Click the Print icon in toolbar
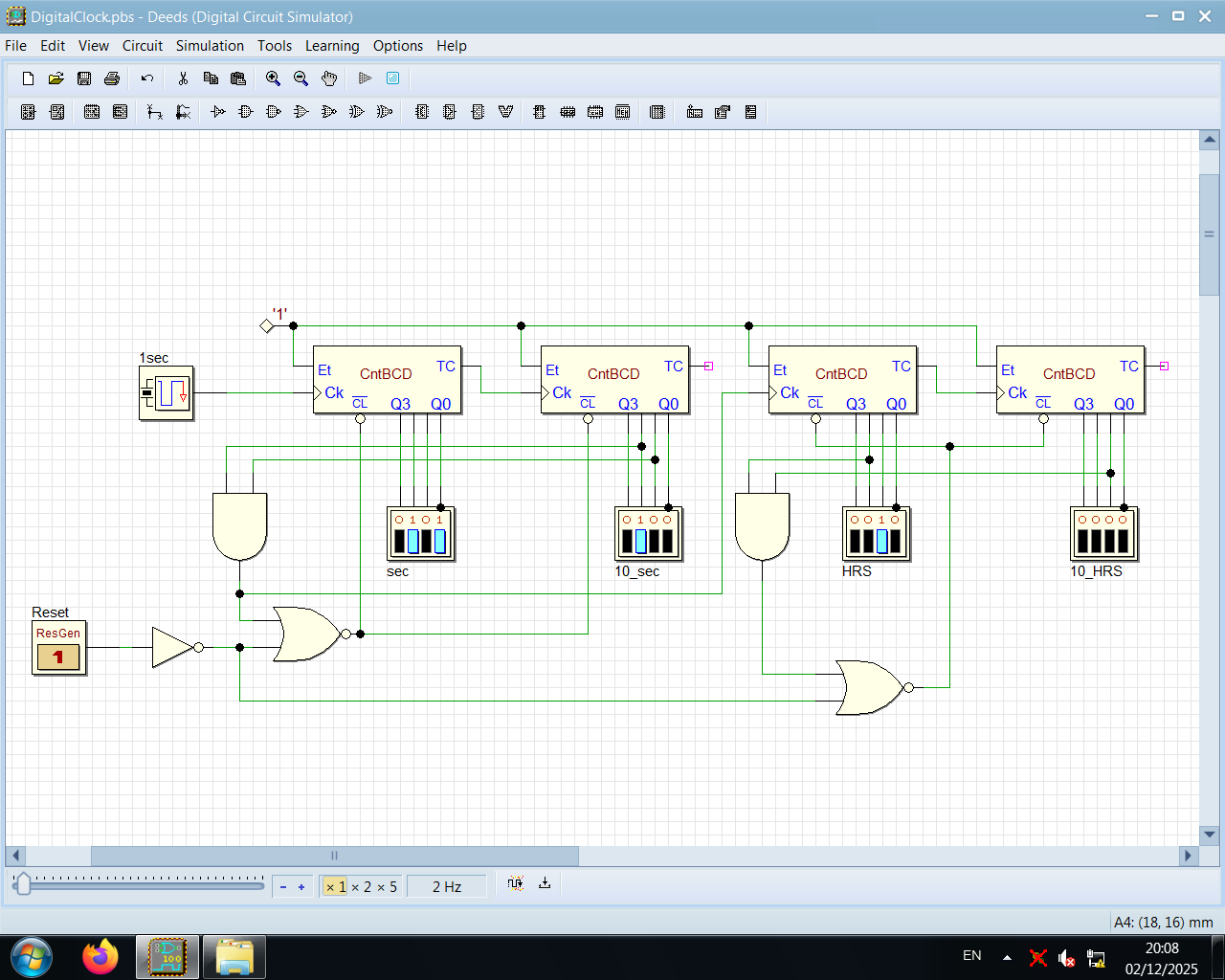The width and height of the screenshot is (1225, 980). tap(112, 78)
